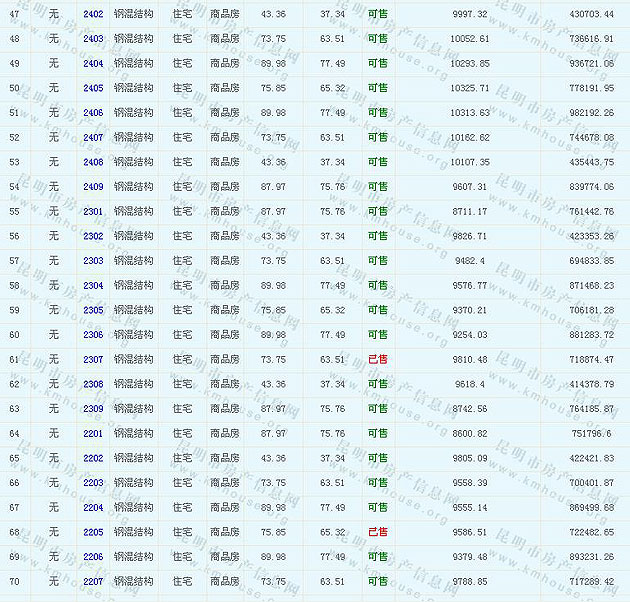
Task: Select room 2203 link
Action: (x=93, y=483)
